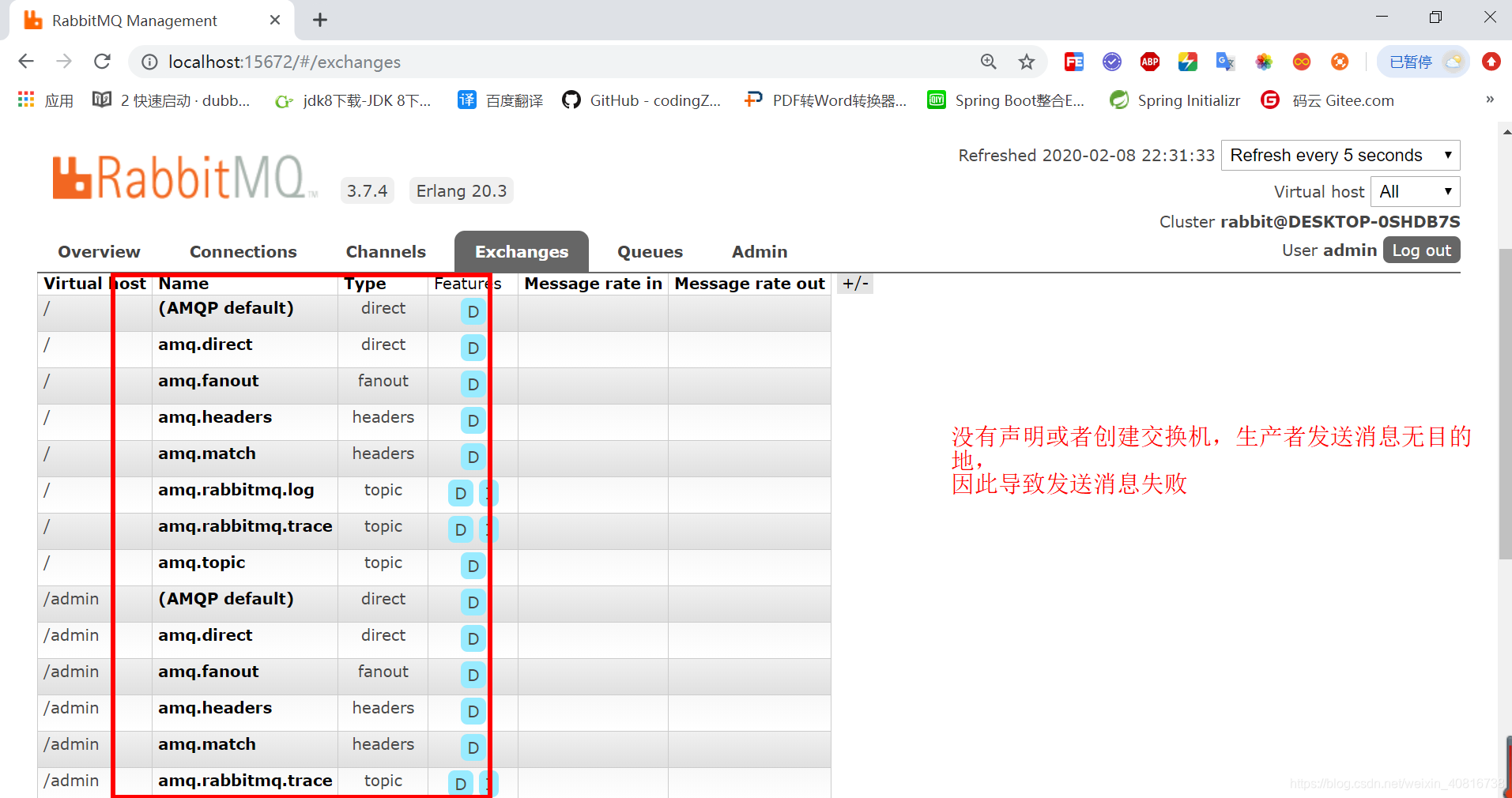Open the amq.match exchange in /admin vhost
This screenshot has height=798, width=1512.
pos(207,744)
